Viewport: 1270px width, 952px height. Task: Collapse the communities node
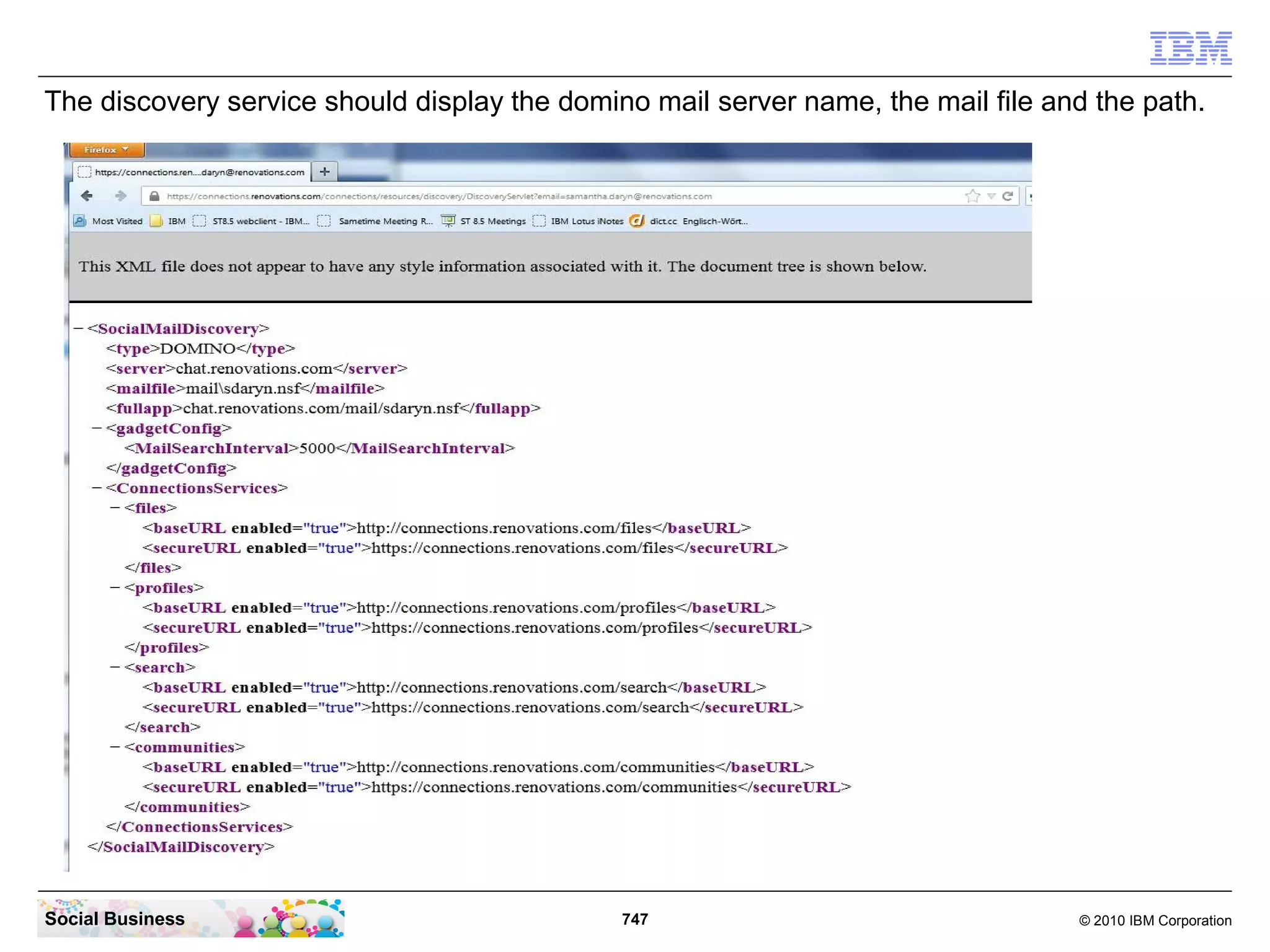[x=115, y=747]
